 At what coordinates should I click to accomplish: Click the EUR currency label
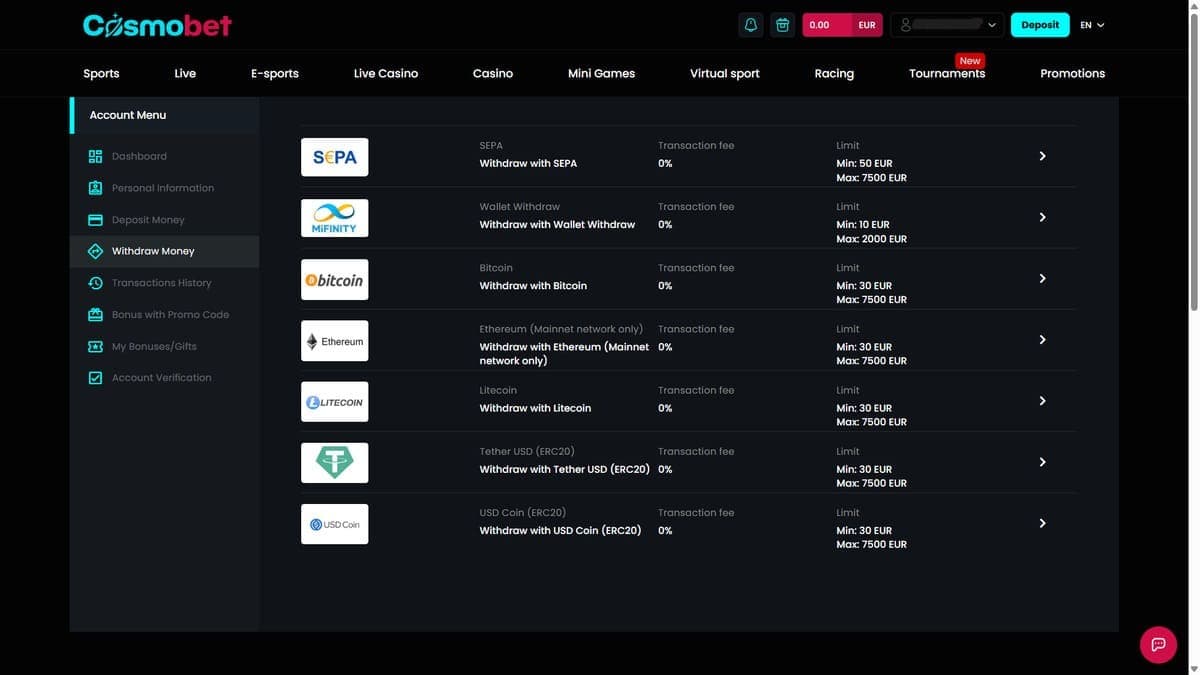[x=867, y=25]
